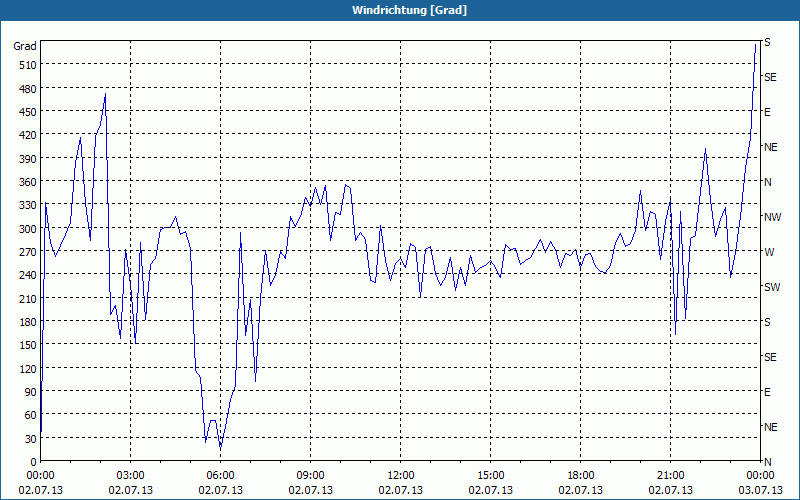Click the 30 y-axis value
This screenshot has height=500, width=800.
pyautogui.click(x=31, y=439)
